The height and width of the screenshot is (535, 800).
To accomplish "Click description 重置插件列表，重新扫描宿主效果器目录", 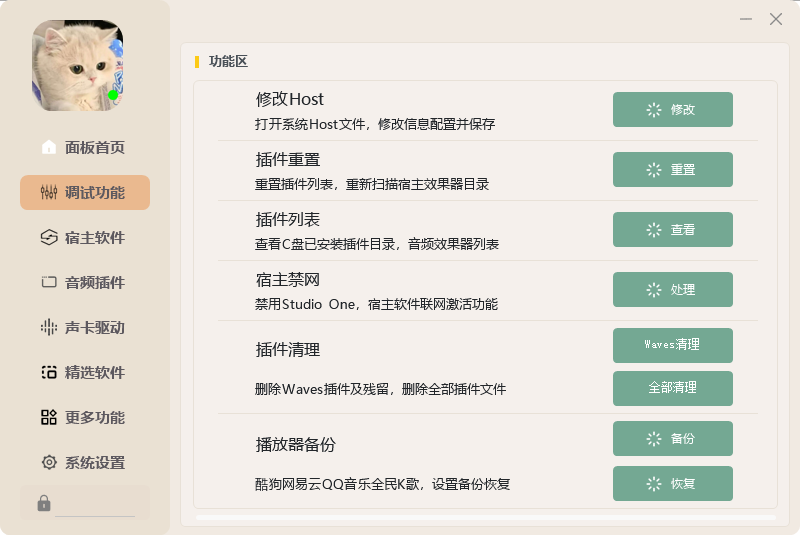I will click(372, 184).
